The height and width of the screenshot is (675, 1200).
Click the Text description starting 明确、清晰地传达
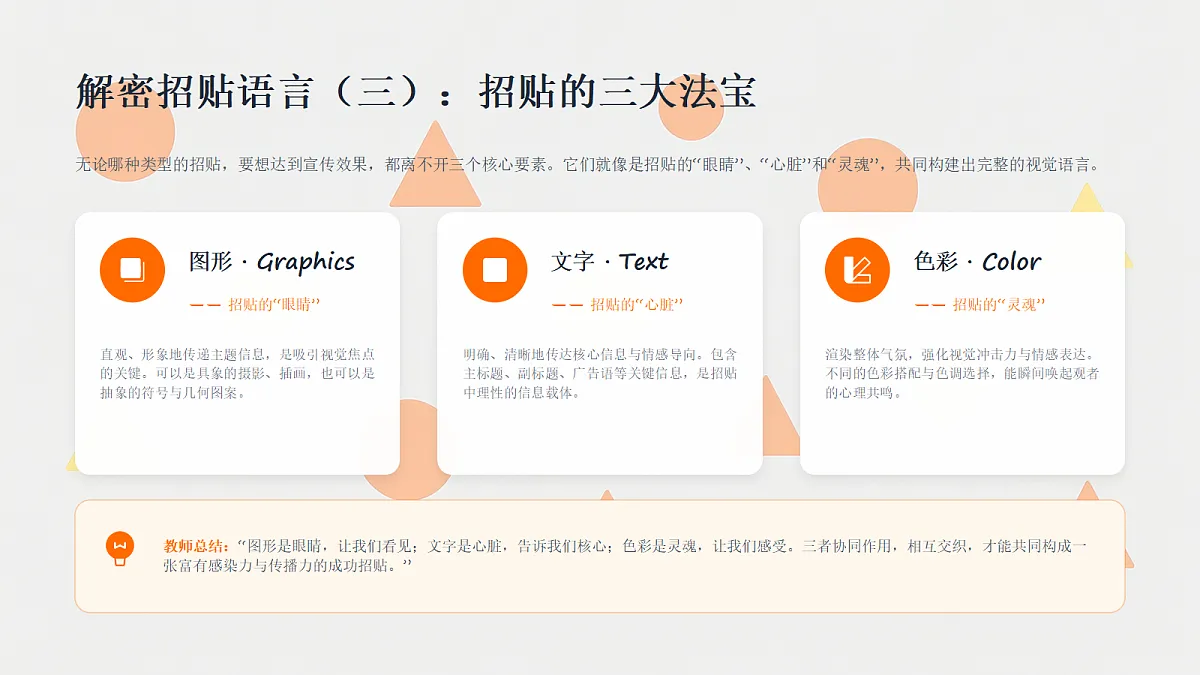pyautogui.click(x=600, y=373)
